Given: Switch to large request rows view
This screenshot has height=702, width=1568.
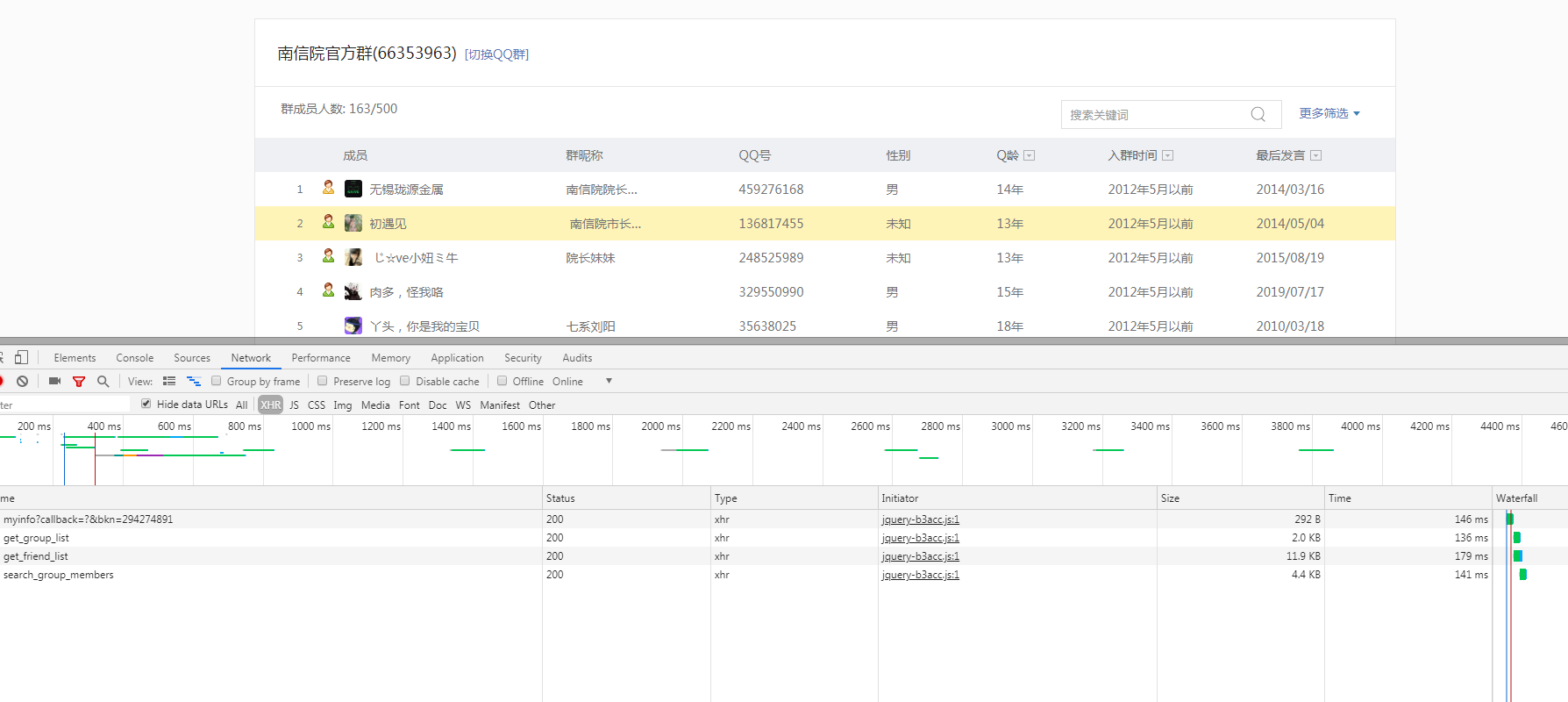Looking at the screenshot, I should click(169, 381).
